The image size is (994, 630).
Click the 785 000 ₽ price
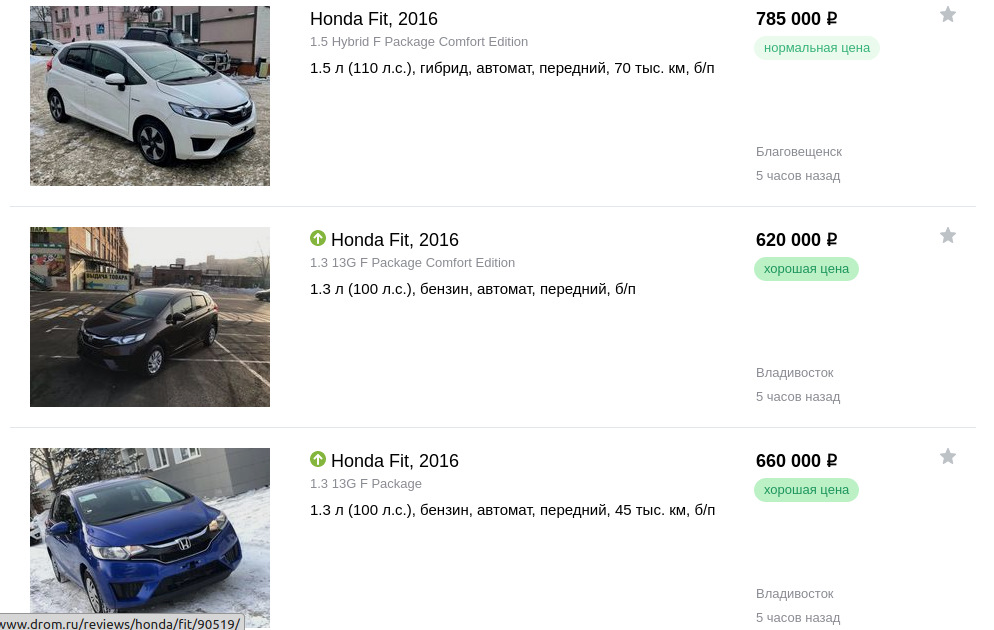click(x=796, y=19)
